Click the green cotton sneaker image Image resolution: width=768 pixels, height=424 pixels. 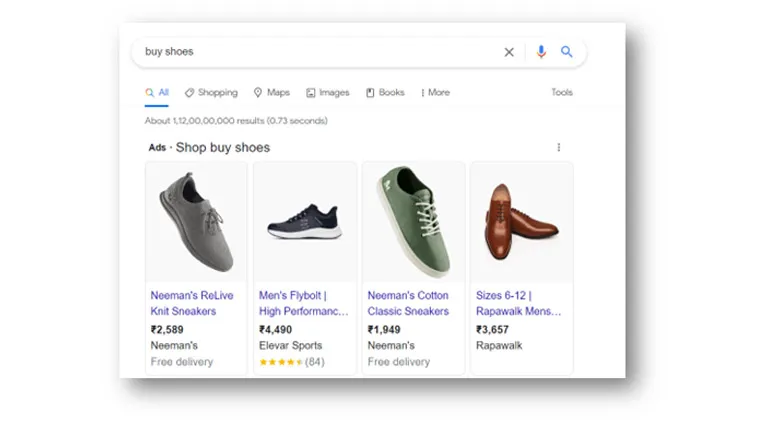point(413,222)
